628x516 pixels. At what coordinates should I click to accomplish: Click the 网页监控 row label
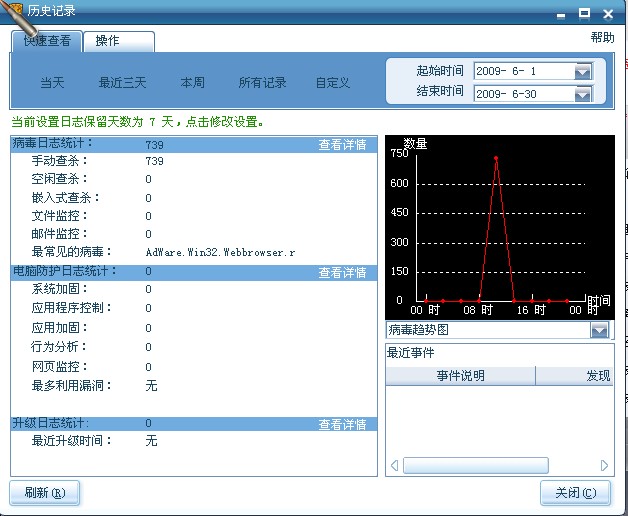point(60,367)
